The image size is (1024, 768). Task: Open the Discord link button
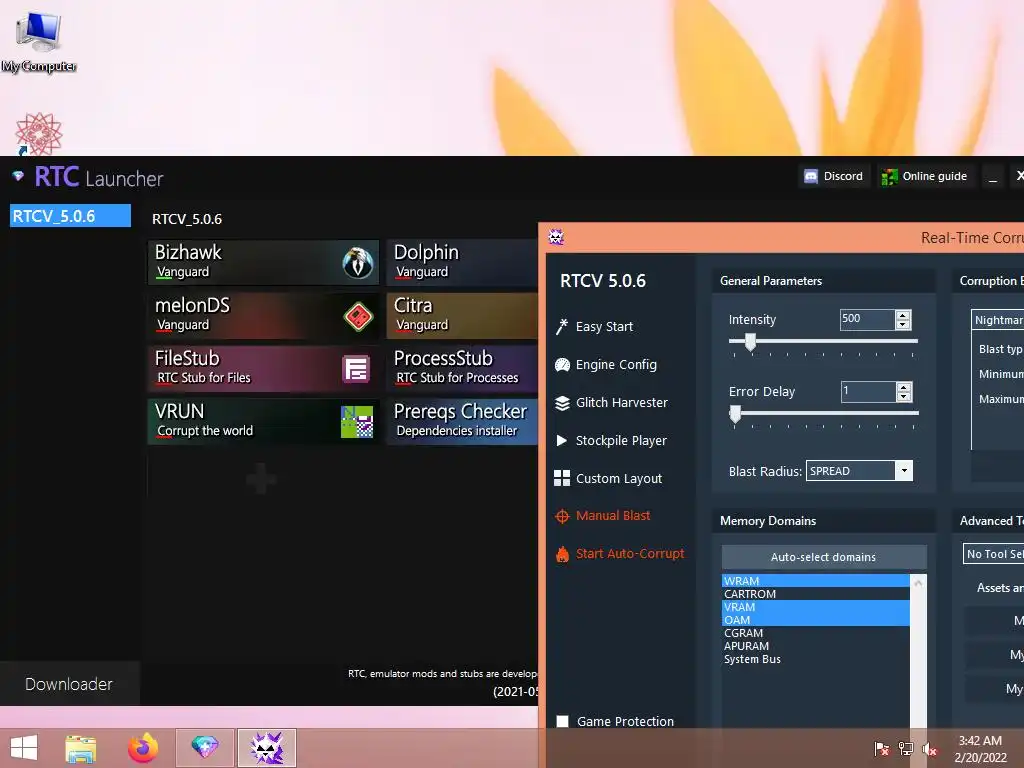[x=834, y=176]
